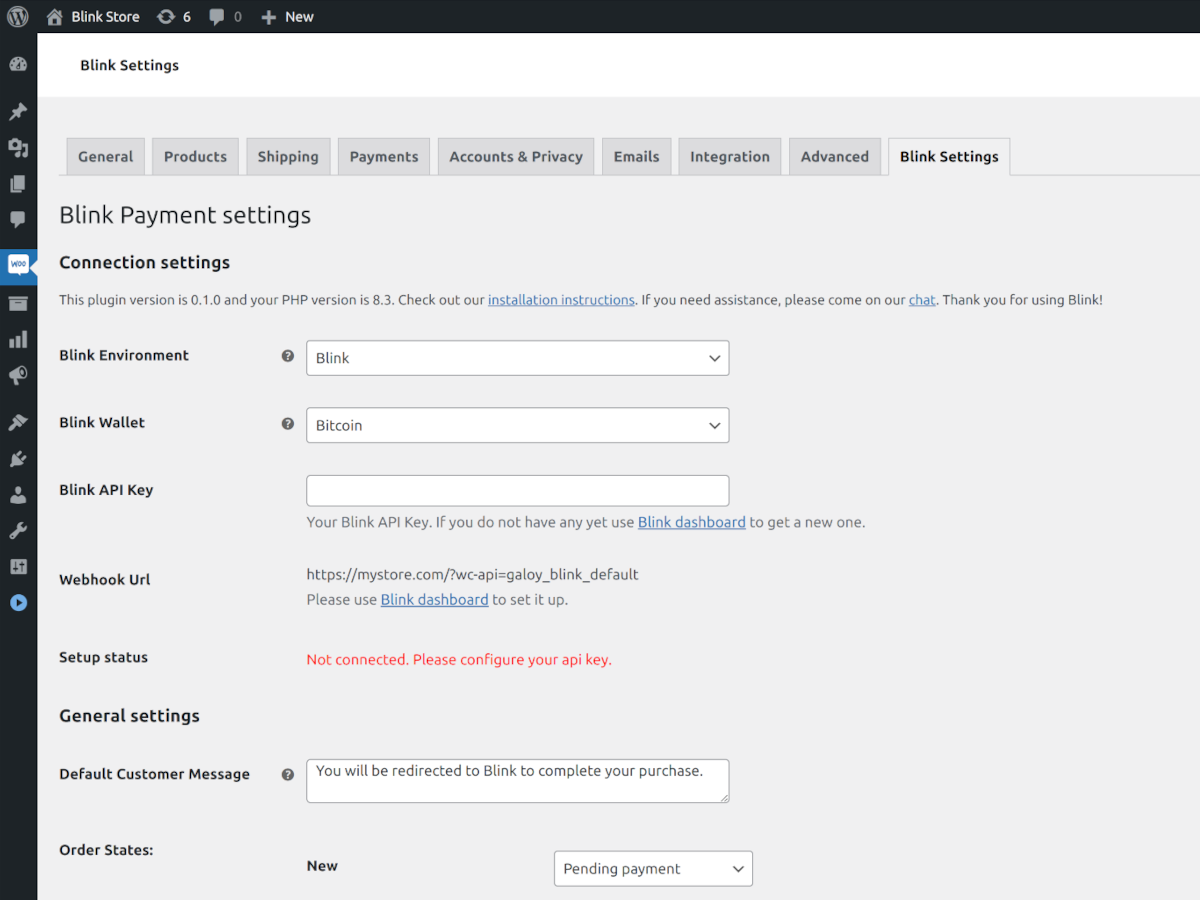The width and height of the screenshot is (1200, 900).
Task: Click help icon next to Default Customer Message
Action: pos(288,774)
